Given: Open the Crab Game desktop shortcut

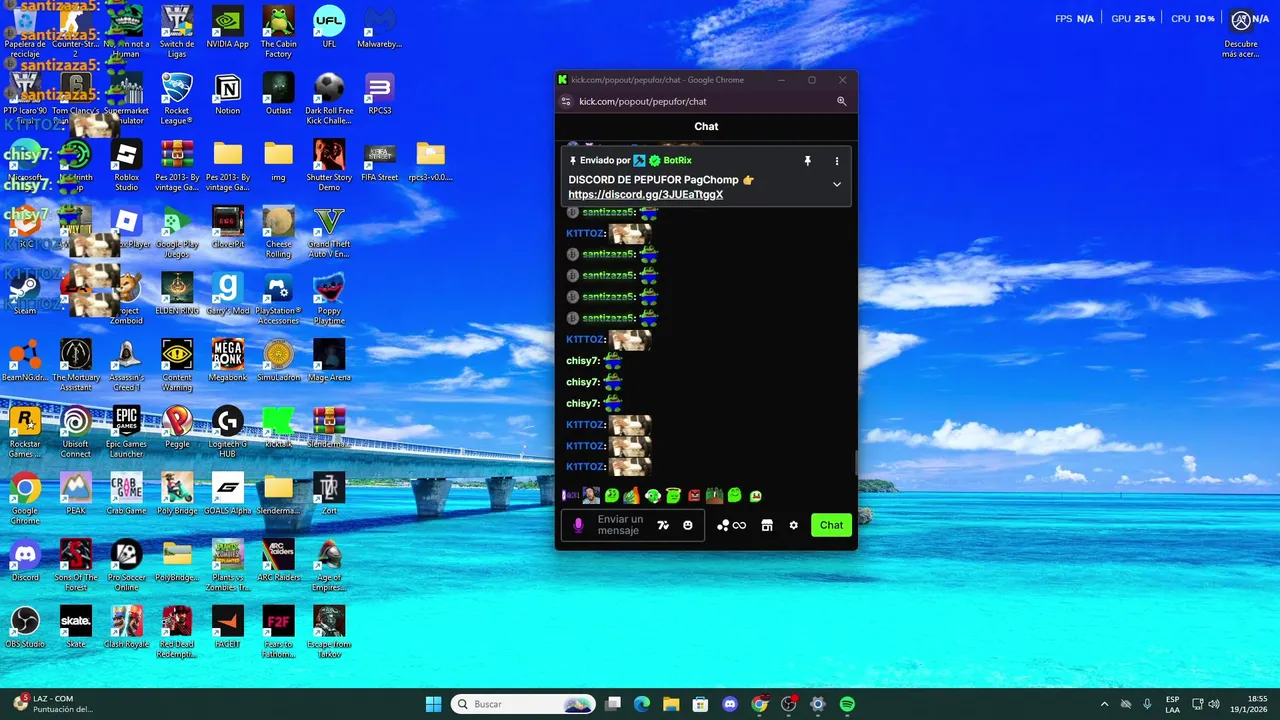Looking at the screenshot, I should 126,493.
